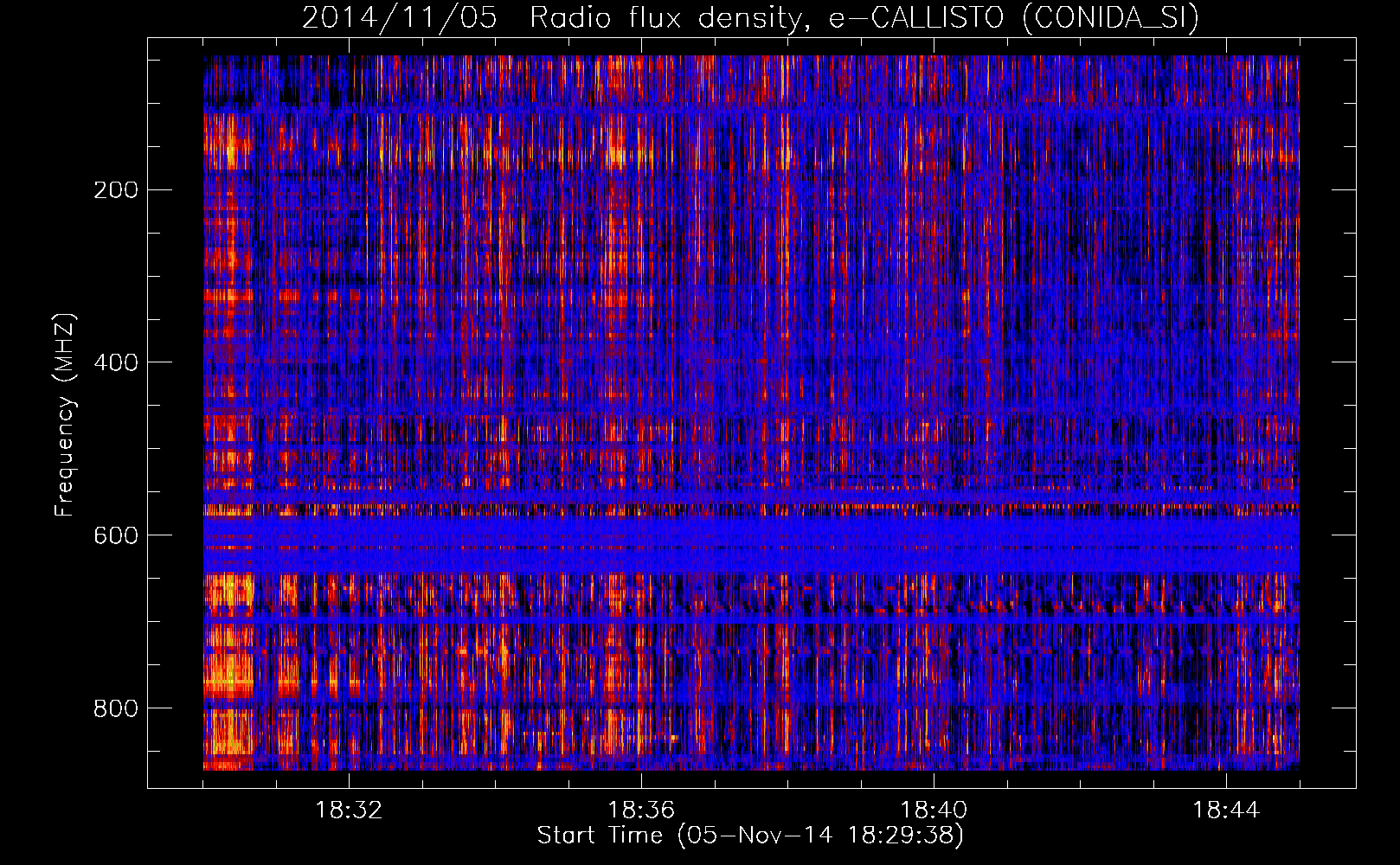Click the 'Frequency (MHZ)' axis label
Image resolution: width=1400 pixels, height=865 pixels.
tap(65, 414)
